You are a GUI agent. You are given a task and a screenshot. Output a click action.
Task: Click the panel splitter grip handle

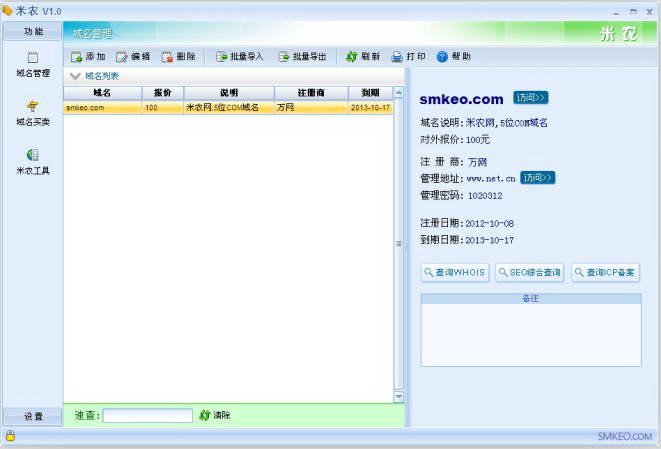point(407,247)
